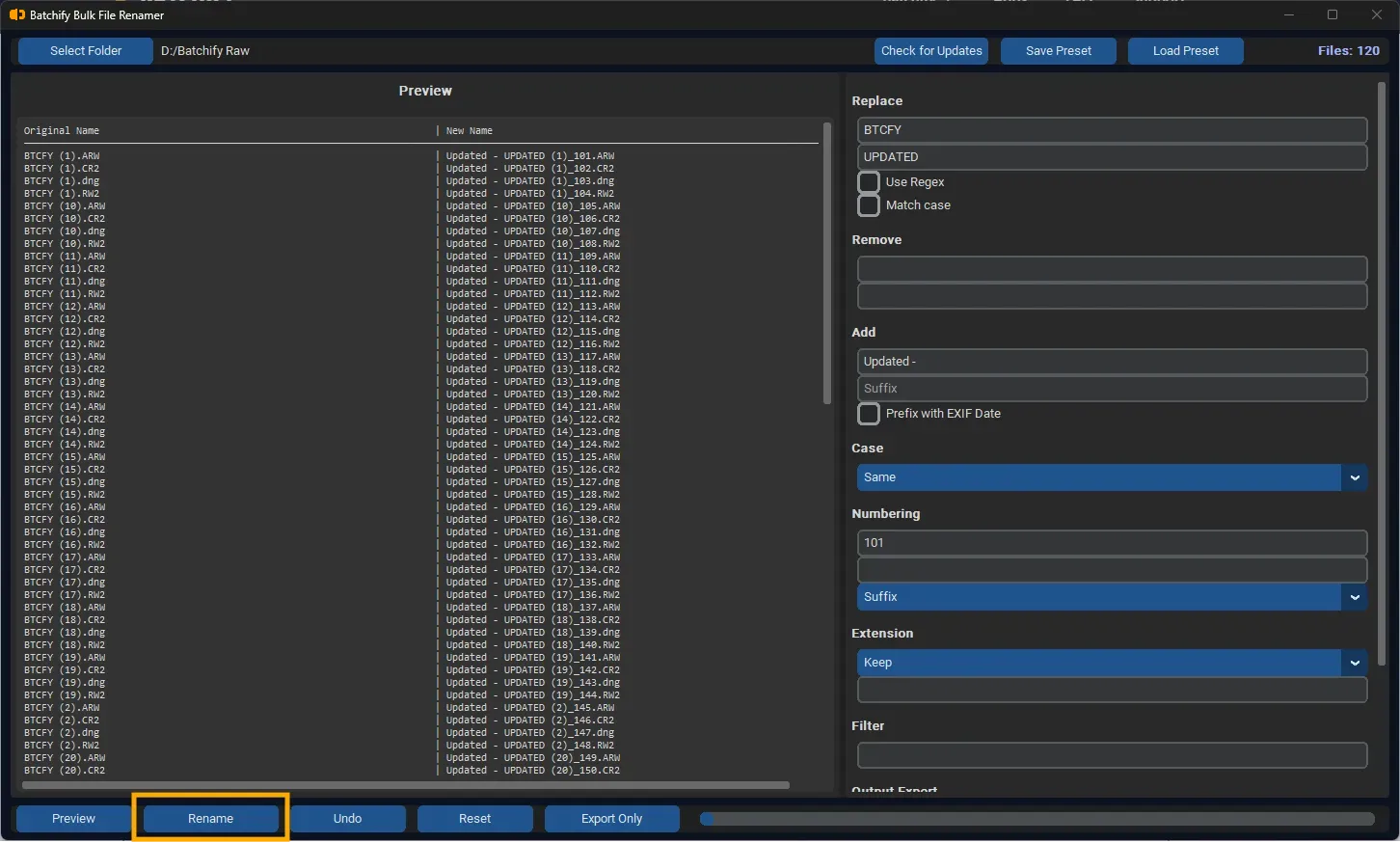Image resolution: width=1400 pixels, height=843 pixels.
Task: Click original name BTCFY (2).RW2
Action: [62, 746]
